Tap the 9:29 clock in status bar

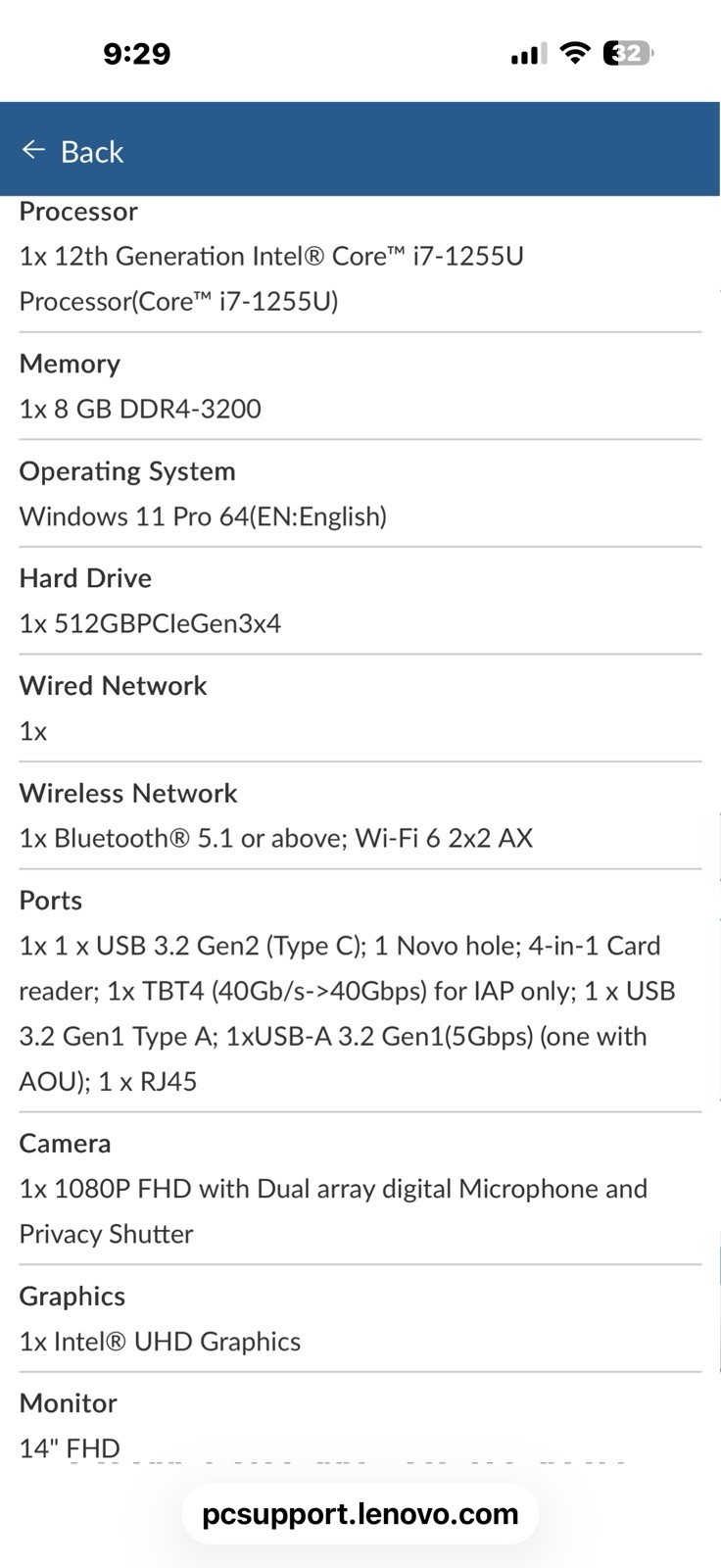pos(137,53)
